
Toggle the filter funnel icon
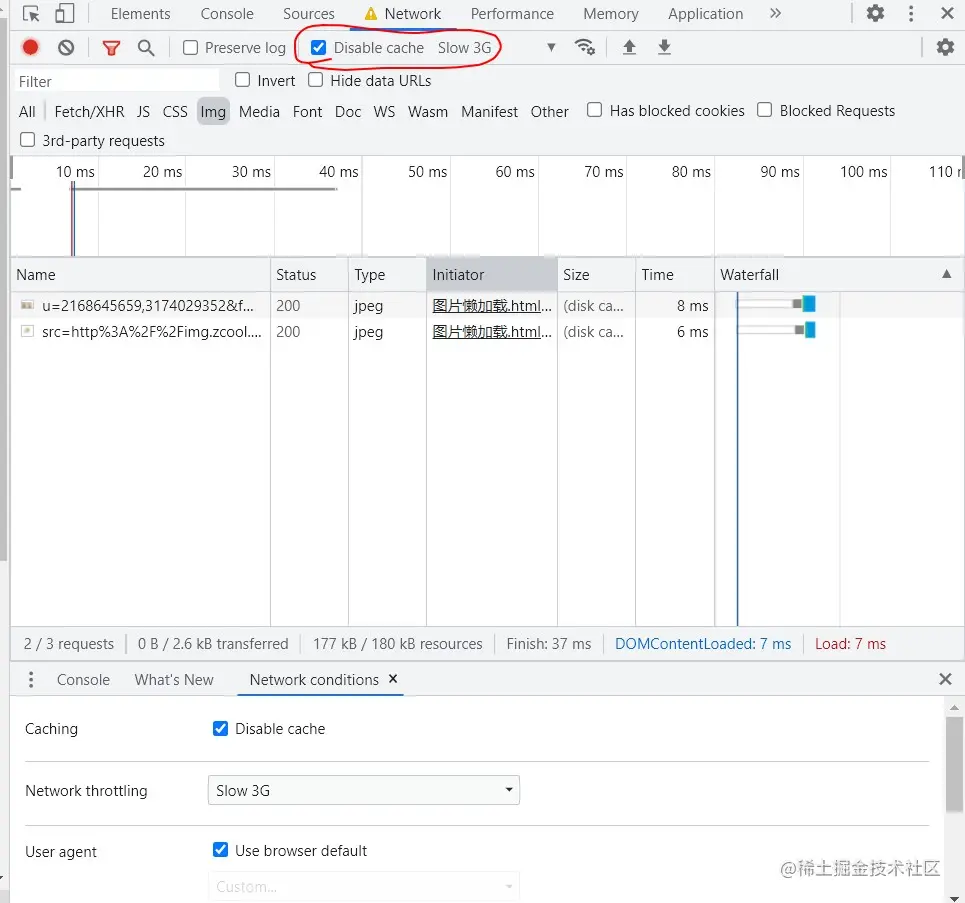[x=111, y=48]
